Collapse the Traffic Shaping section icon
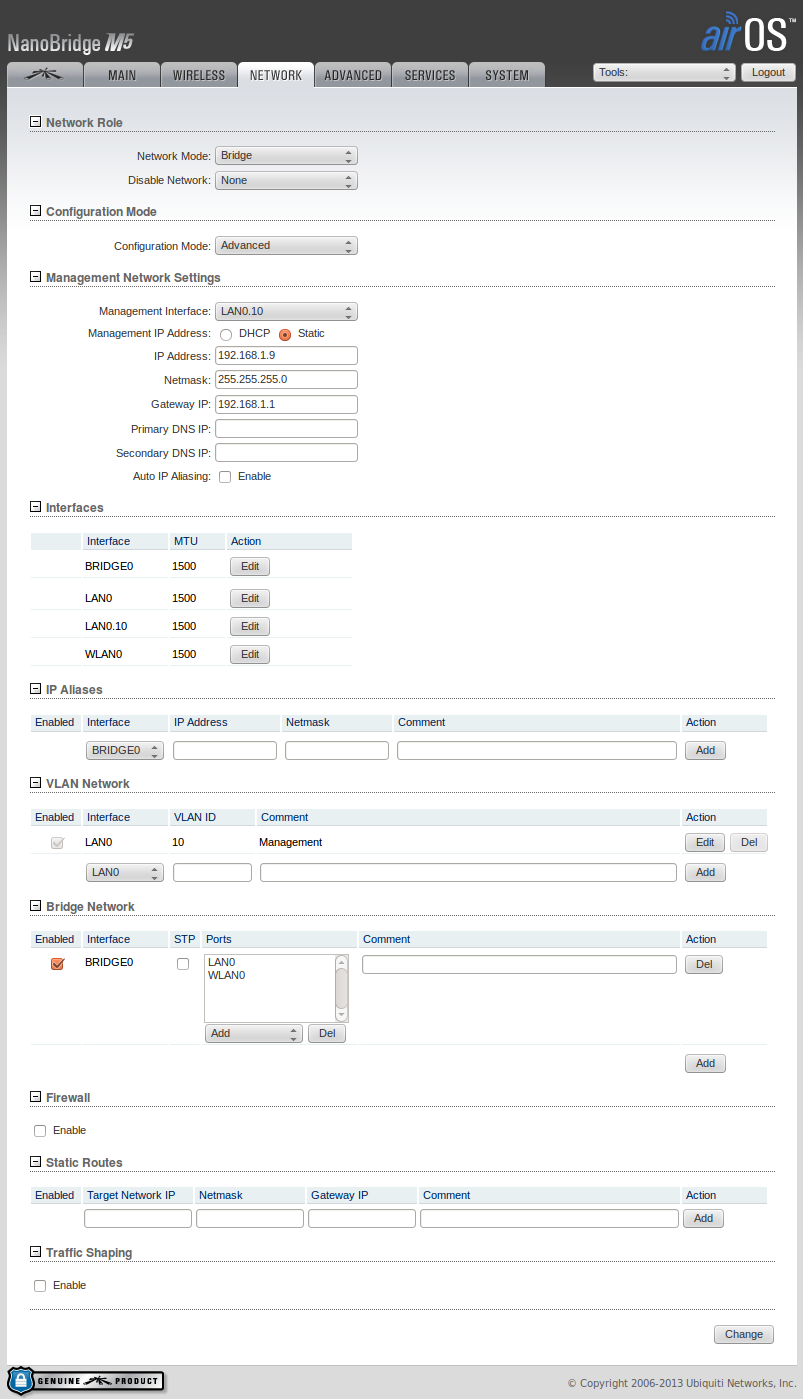The height and width of the screenshot is (1399, 803). [36, 1252]
